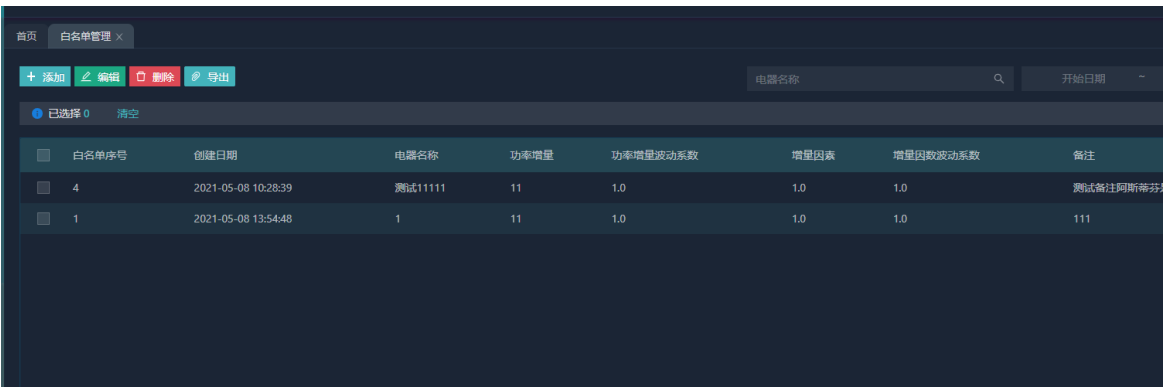Viewport: 1163px width, 387px height.
Task: Check the checkbox for row 2021-05-08 13:54:48
Action: (44, 219)
